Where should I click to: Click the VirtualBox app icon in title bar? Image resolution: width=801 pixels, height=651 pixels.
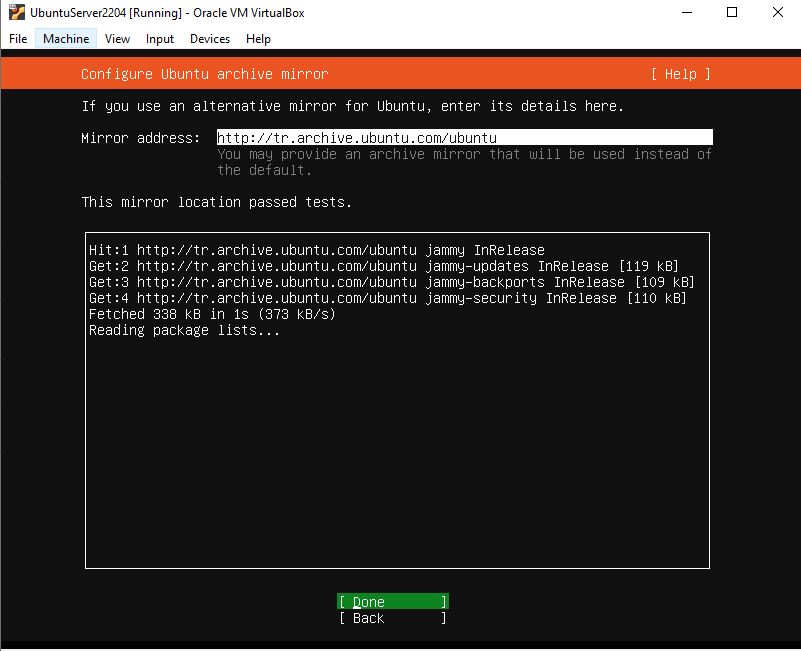[x=17, y=12]
